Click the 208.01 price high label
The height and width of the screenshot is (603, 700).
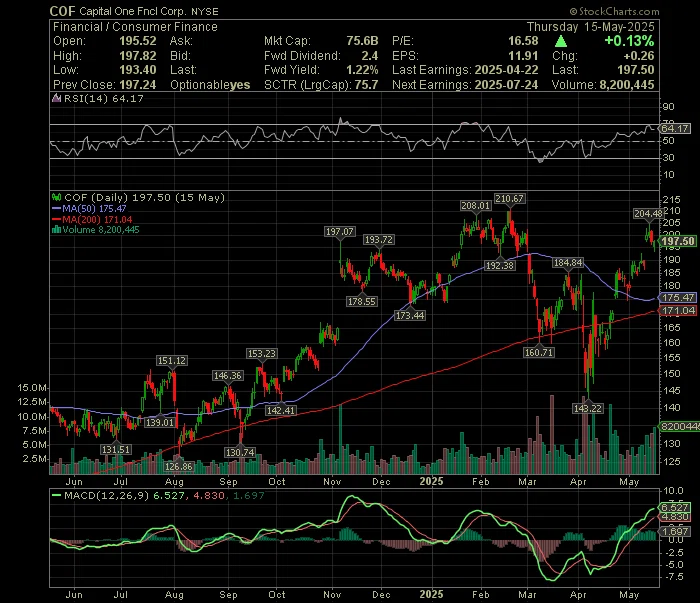click(475, 205)
